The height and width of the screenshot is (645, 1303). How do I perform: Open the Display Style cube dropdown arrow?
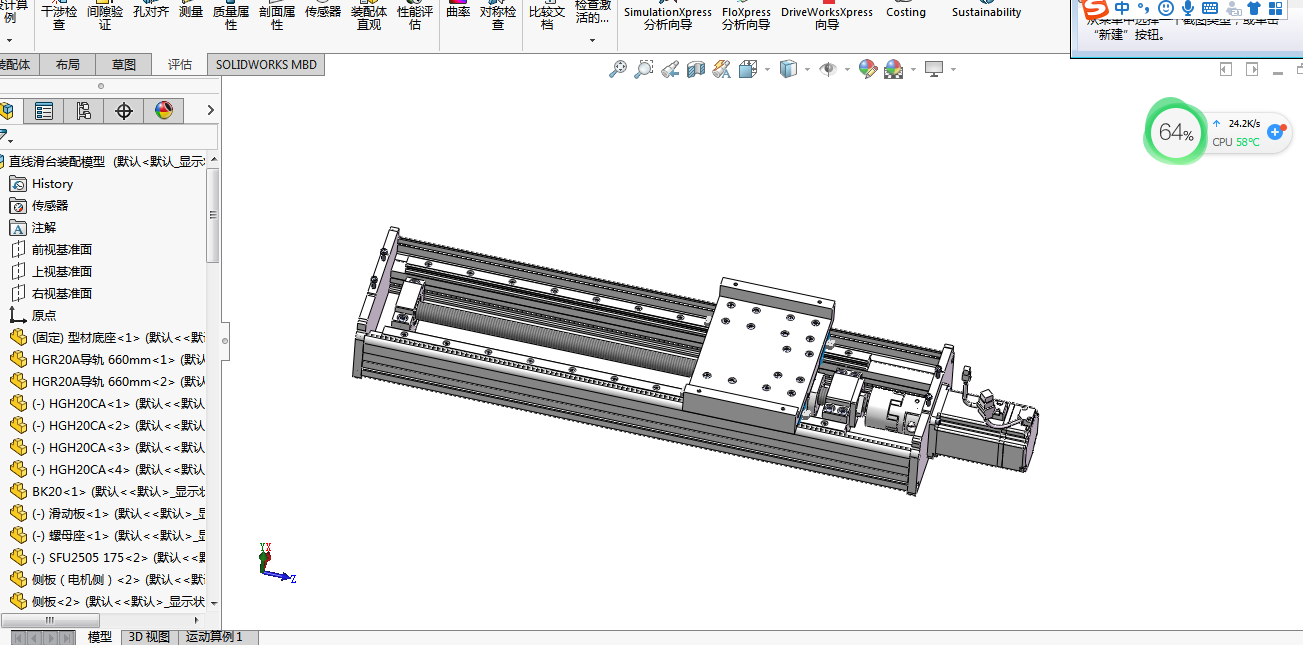(x=807, y=69)
